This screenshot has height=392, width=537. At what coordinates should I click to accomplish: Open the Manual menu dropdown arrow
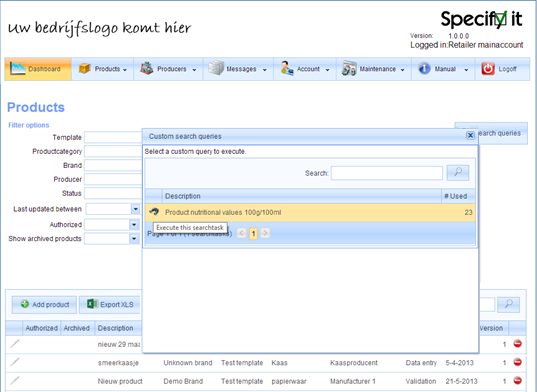coord(466,70)
